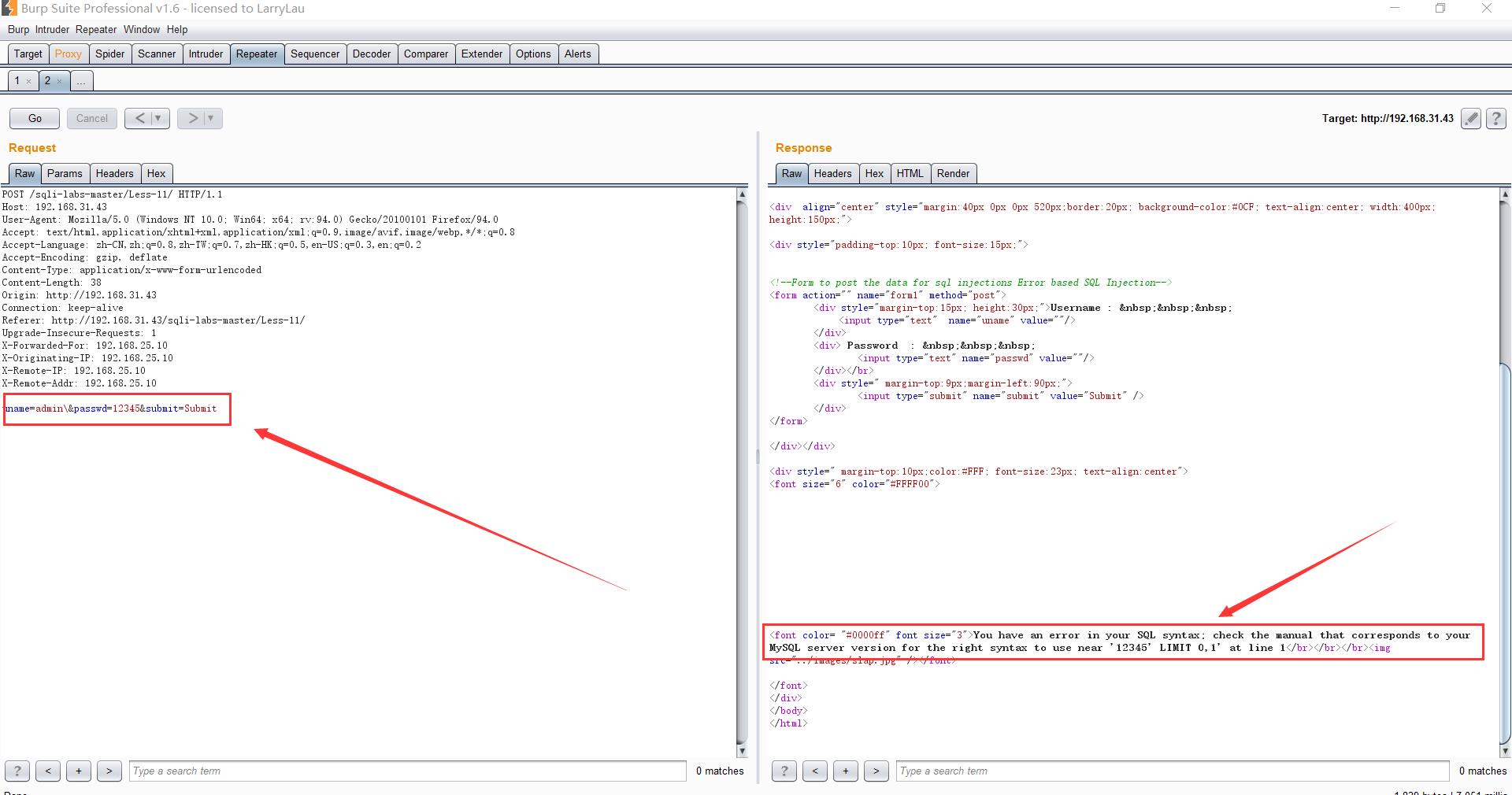Screen dimensions: 1512x795
Task: Open the Scanner tool tab
Action: (157, 54)
